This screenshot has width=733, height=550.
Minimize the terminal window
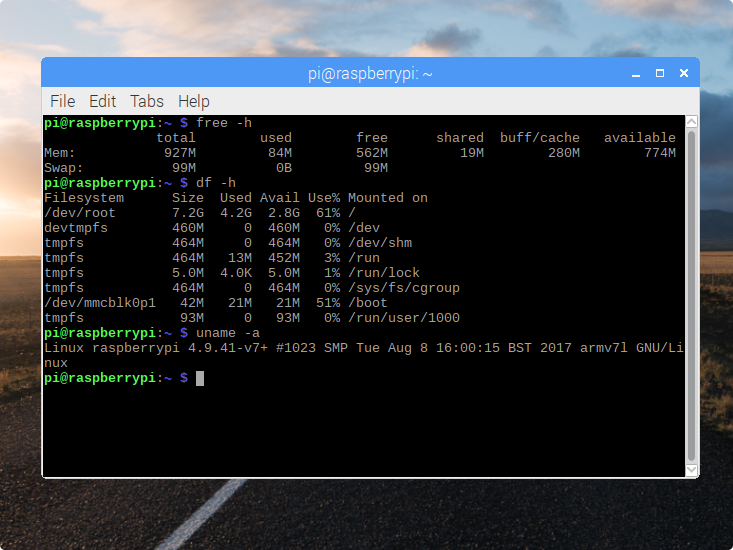[637, 74]
